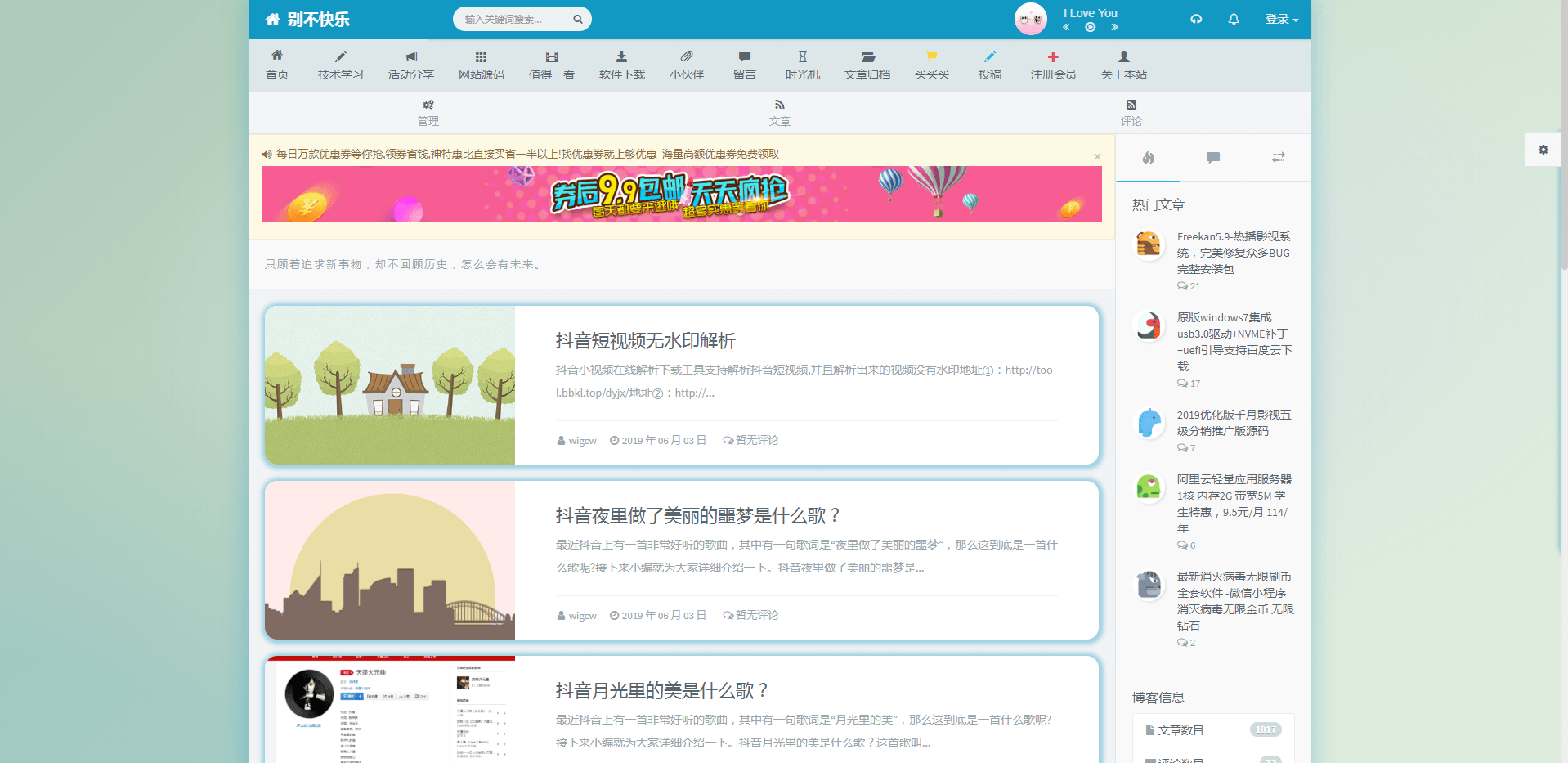
Task: Select the flame hot-articles sidebar tab
Action: 1148,157
